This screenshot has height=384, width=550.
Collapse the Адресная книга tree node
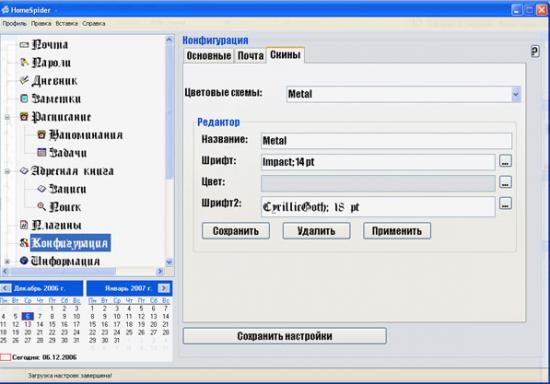point(7,171)
